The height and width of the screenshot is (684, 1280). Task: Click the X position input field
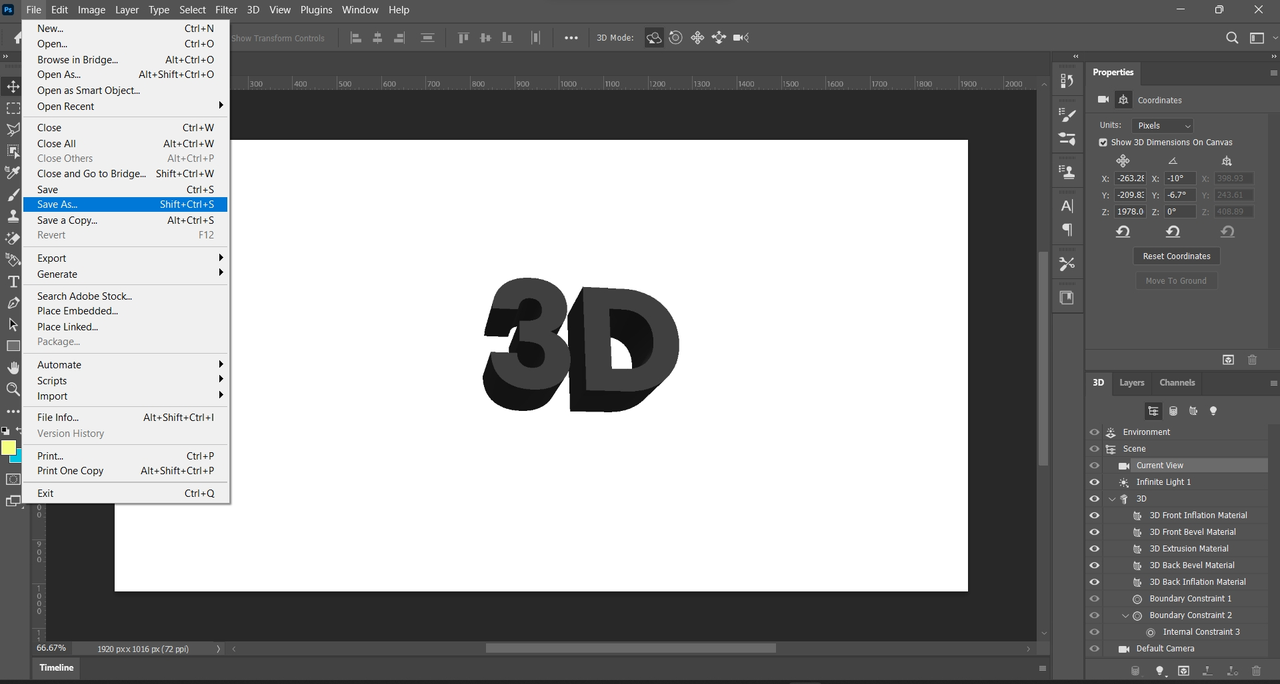(1130, 178)
